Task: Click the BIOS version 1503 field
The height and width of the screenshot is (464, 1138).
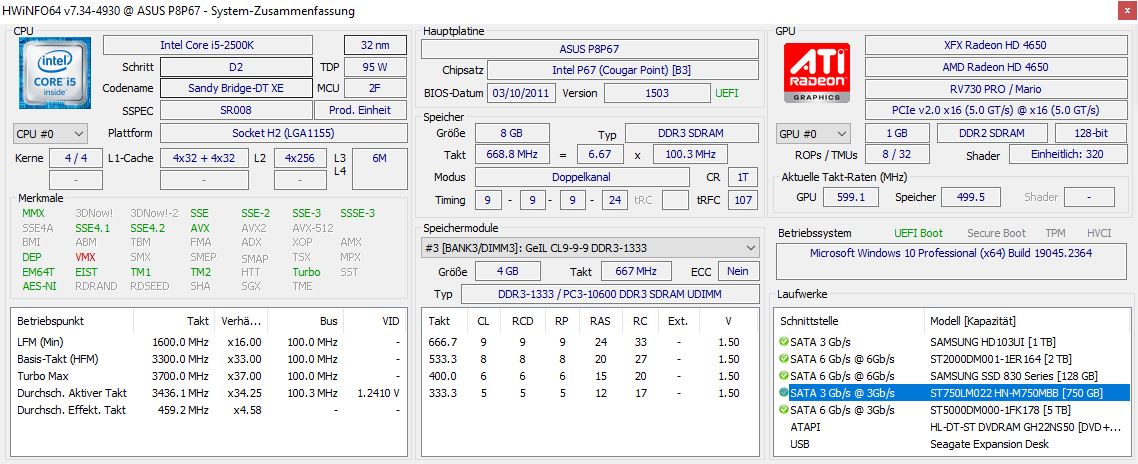Action: pos(657,93)
